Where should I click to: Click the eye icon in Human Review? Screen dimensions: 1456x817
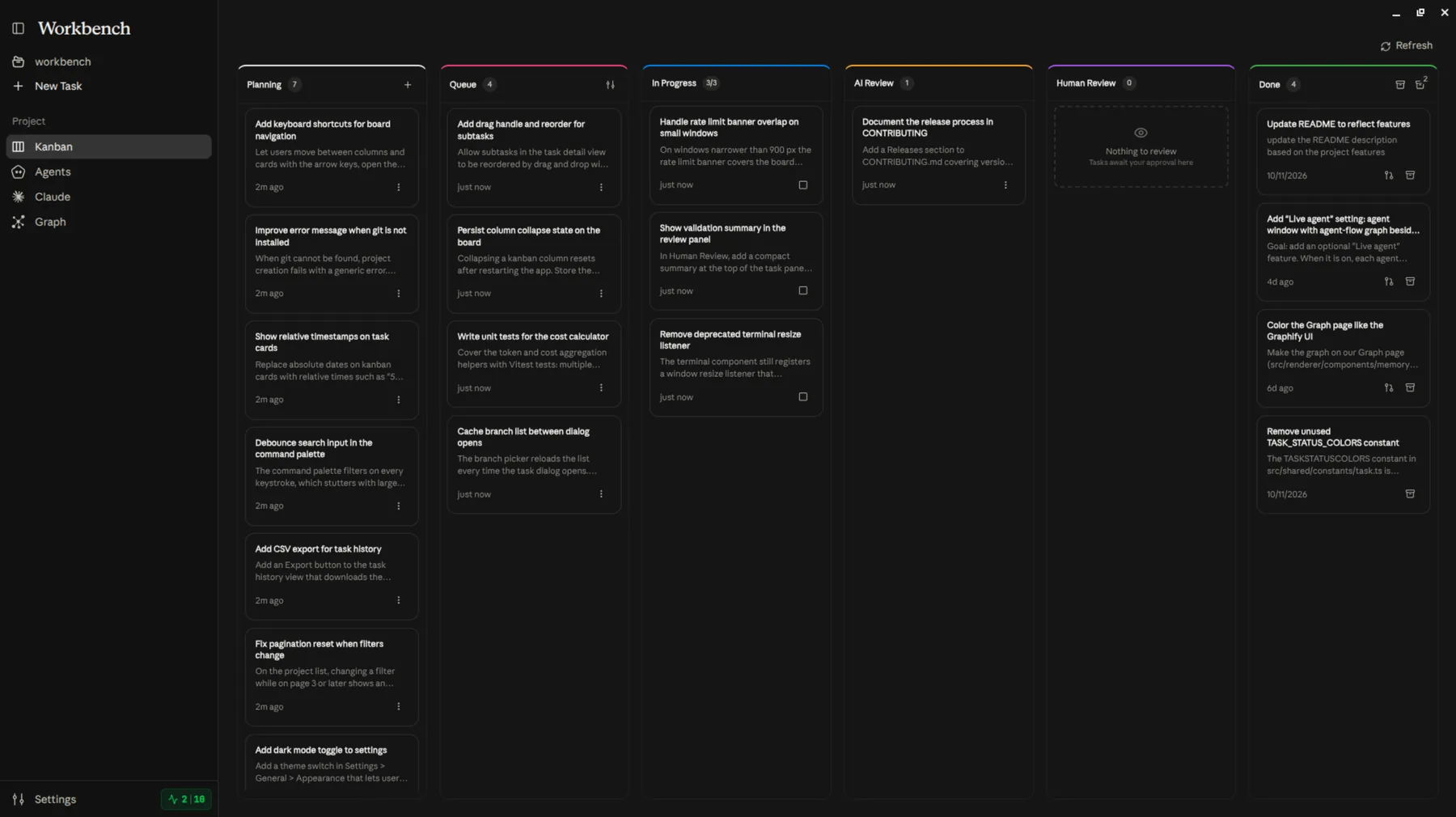tap(1141, 133)
